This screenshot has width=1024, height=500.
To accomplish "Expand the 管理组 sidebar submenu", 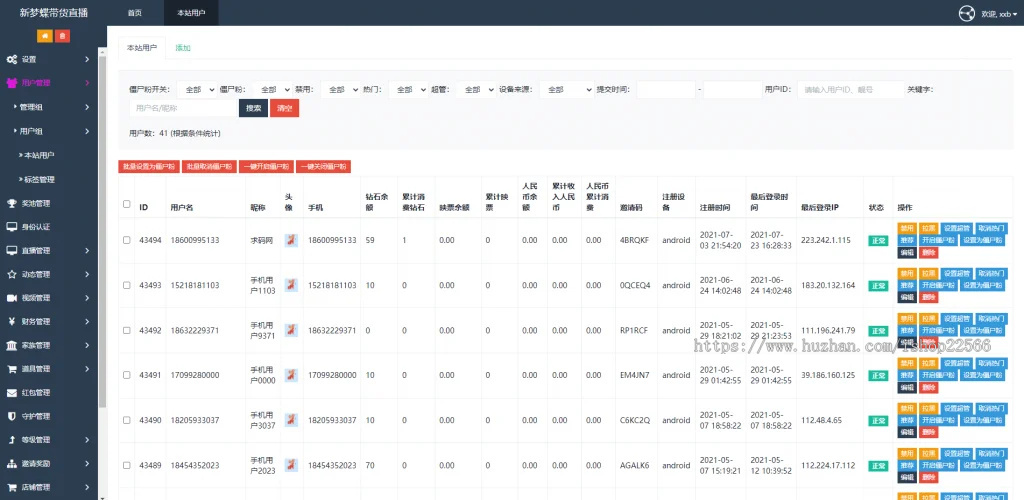I will 49,107.
